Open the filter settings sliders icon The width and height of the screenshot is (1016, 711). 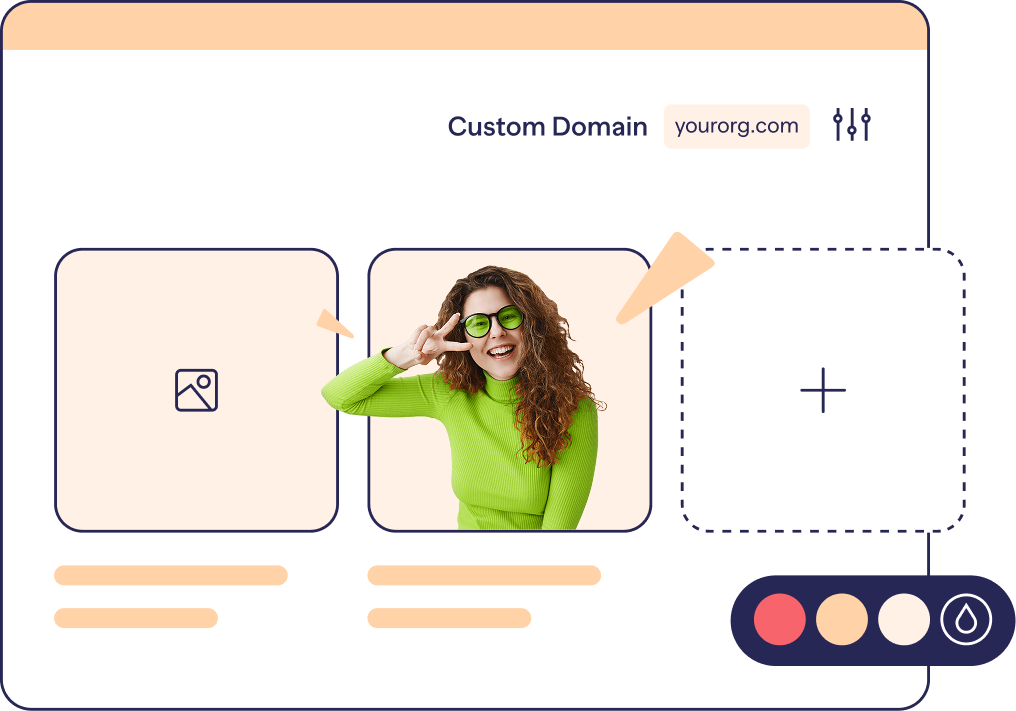(851, 124)
